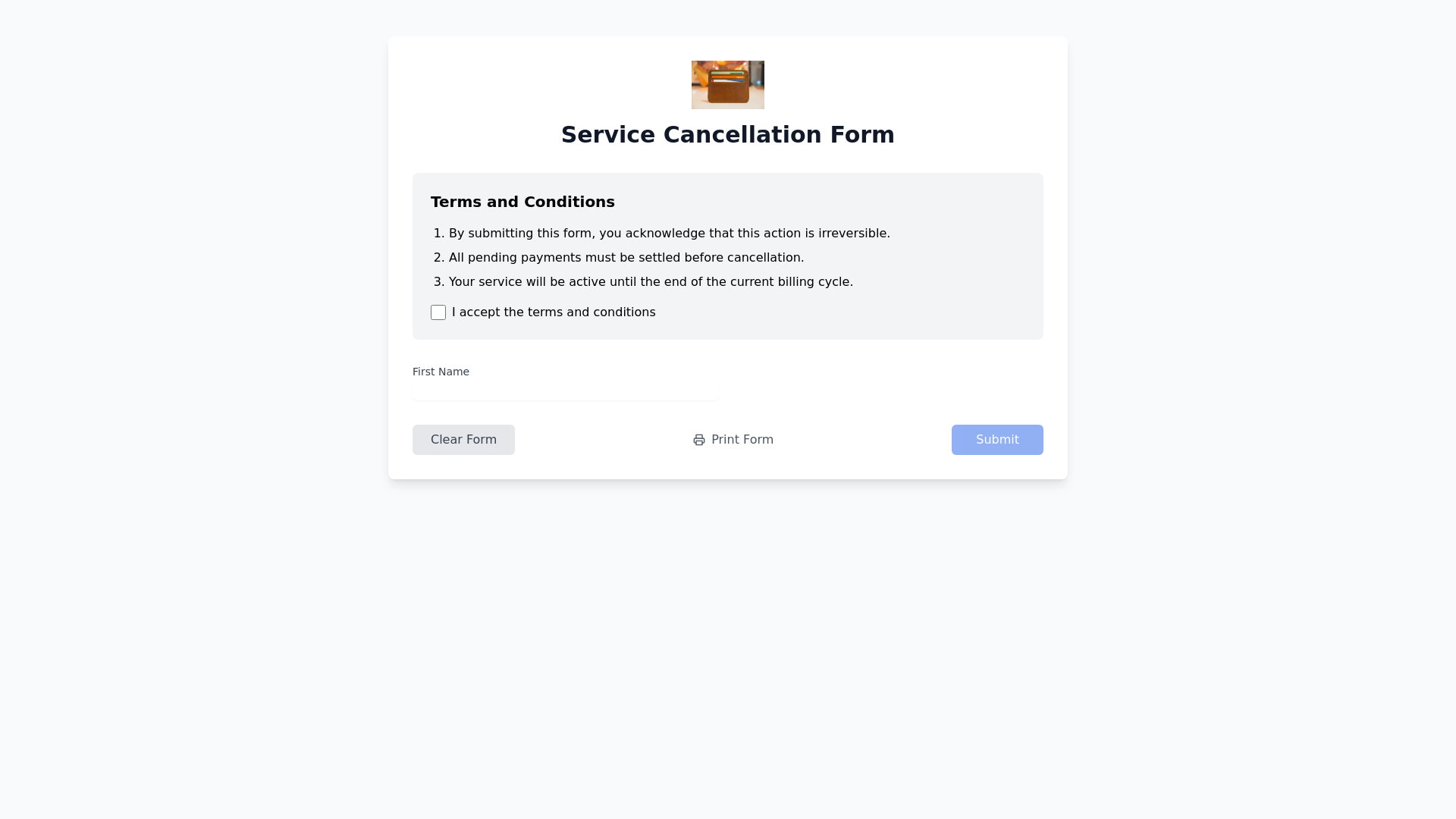Image resolution: width=1456 pixels, height=819 pixels.
Task: Click the First Name field label
Action: (441, 372)
